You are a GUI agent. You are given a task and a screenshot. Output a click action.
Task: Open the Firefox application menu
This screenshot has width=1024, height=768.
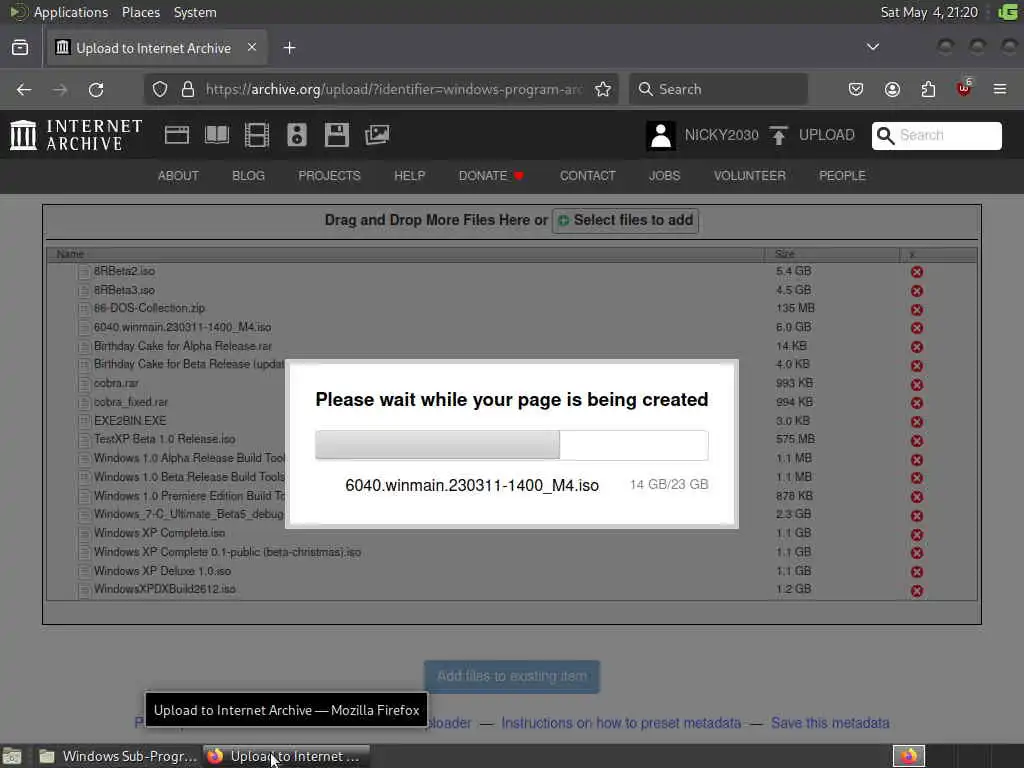[x=1000, y=89]
